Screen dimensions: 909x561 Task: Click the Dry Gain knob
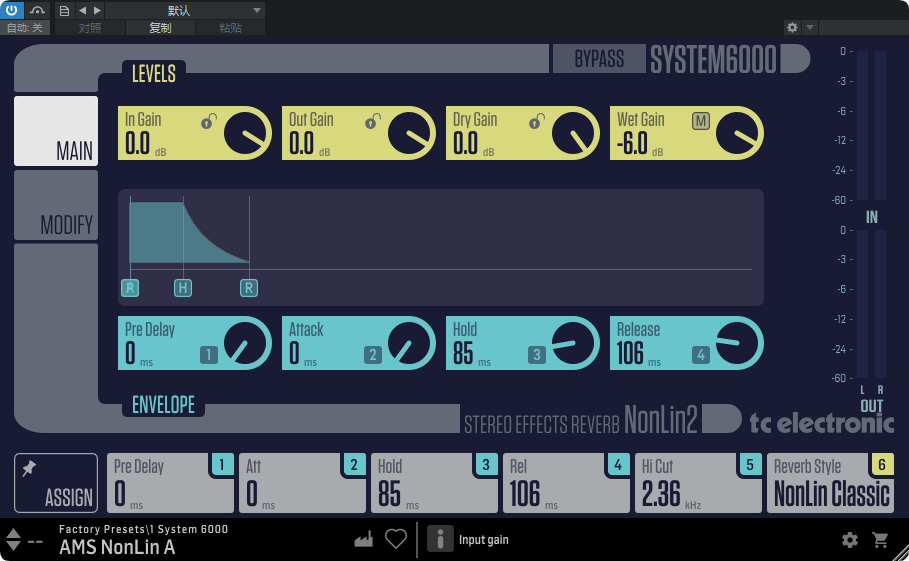tap(573, 133)
